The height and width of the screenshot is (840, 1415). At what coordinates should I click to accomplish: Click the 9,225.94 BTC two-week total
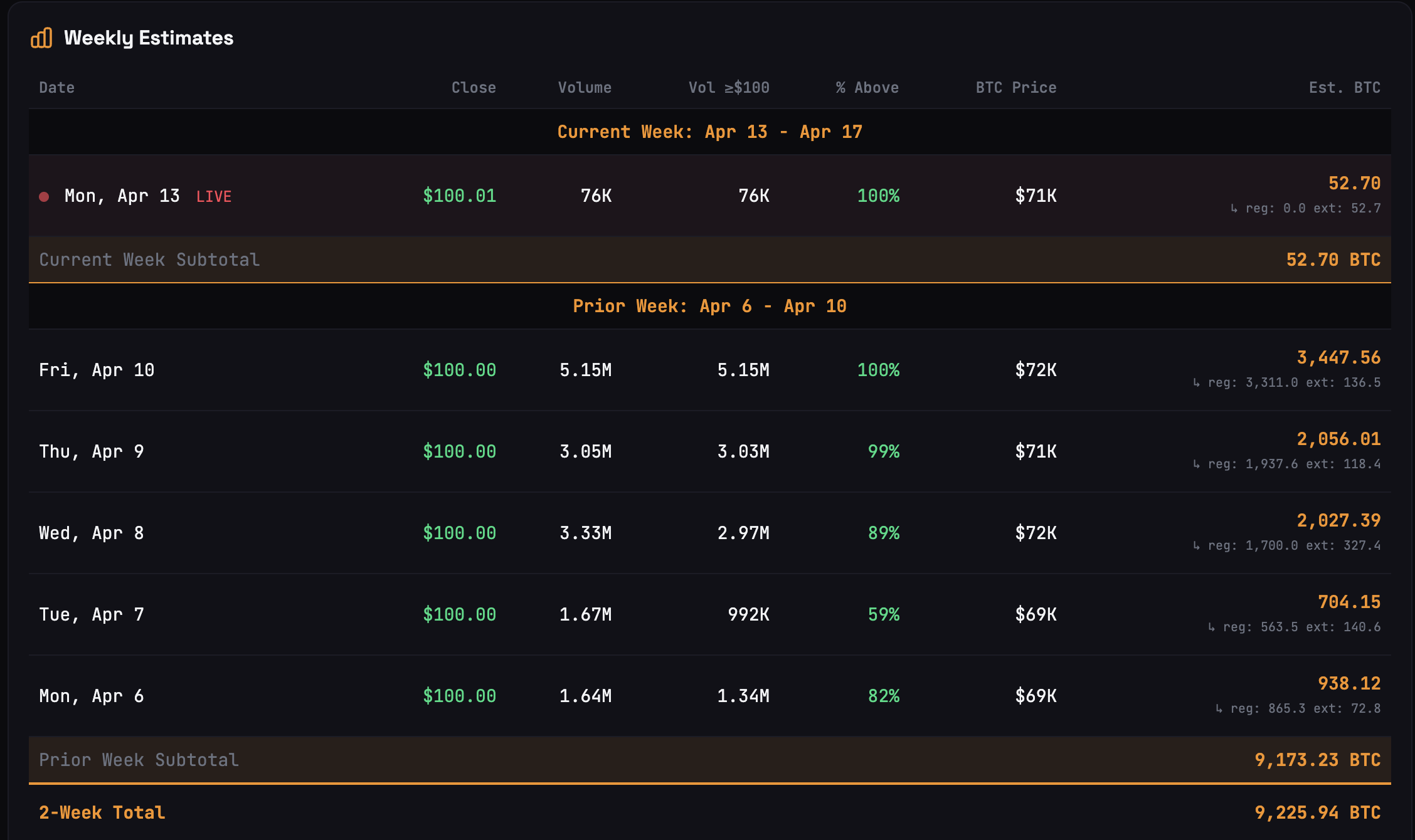pos(1317,812)
